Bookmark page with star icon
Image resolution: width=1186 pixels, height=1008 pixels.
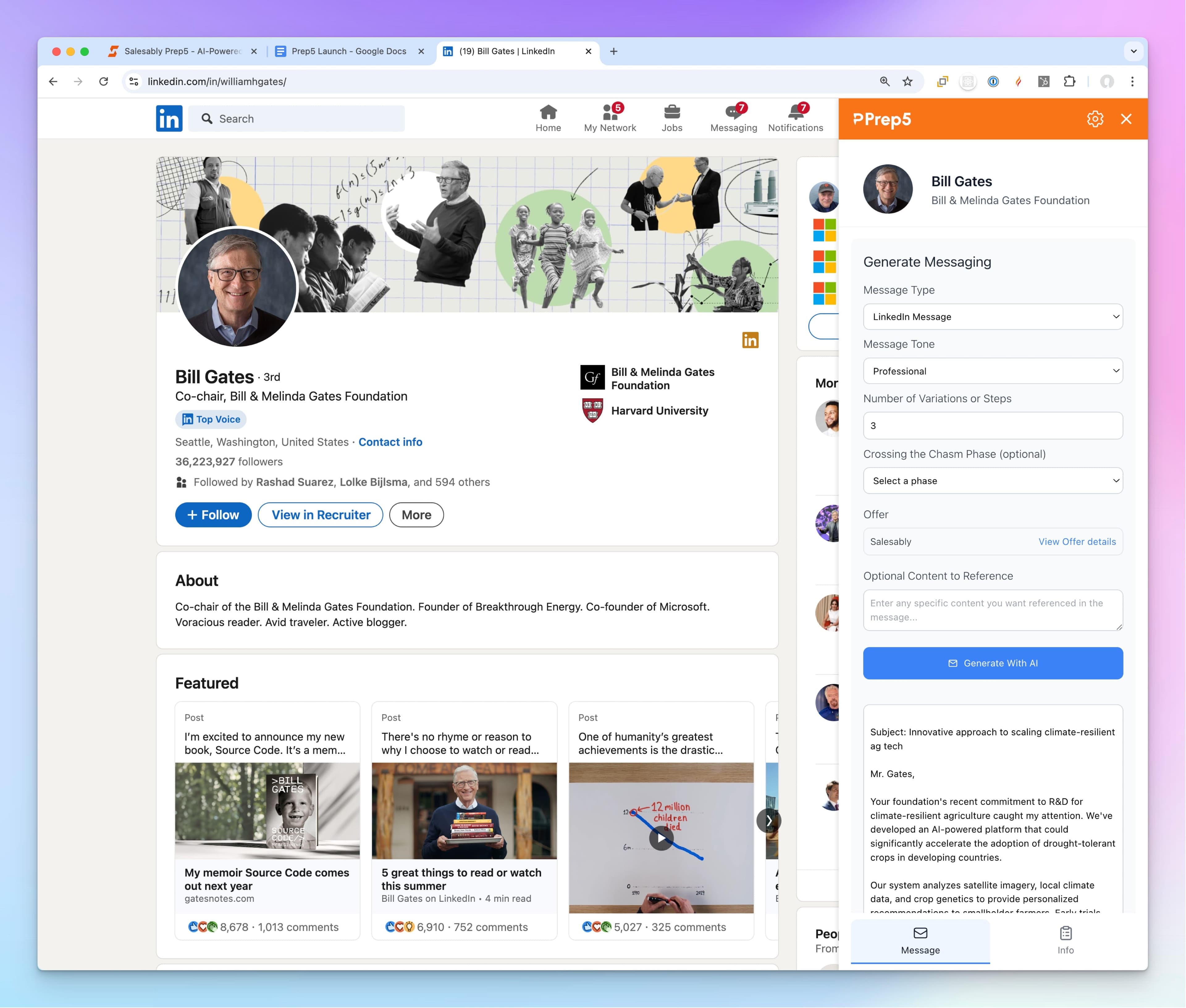[x=907, y=82]
